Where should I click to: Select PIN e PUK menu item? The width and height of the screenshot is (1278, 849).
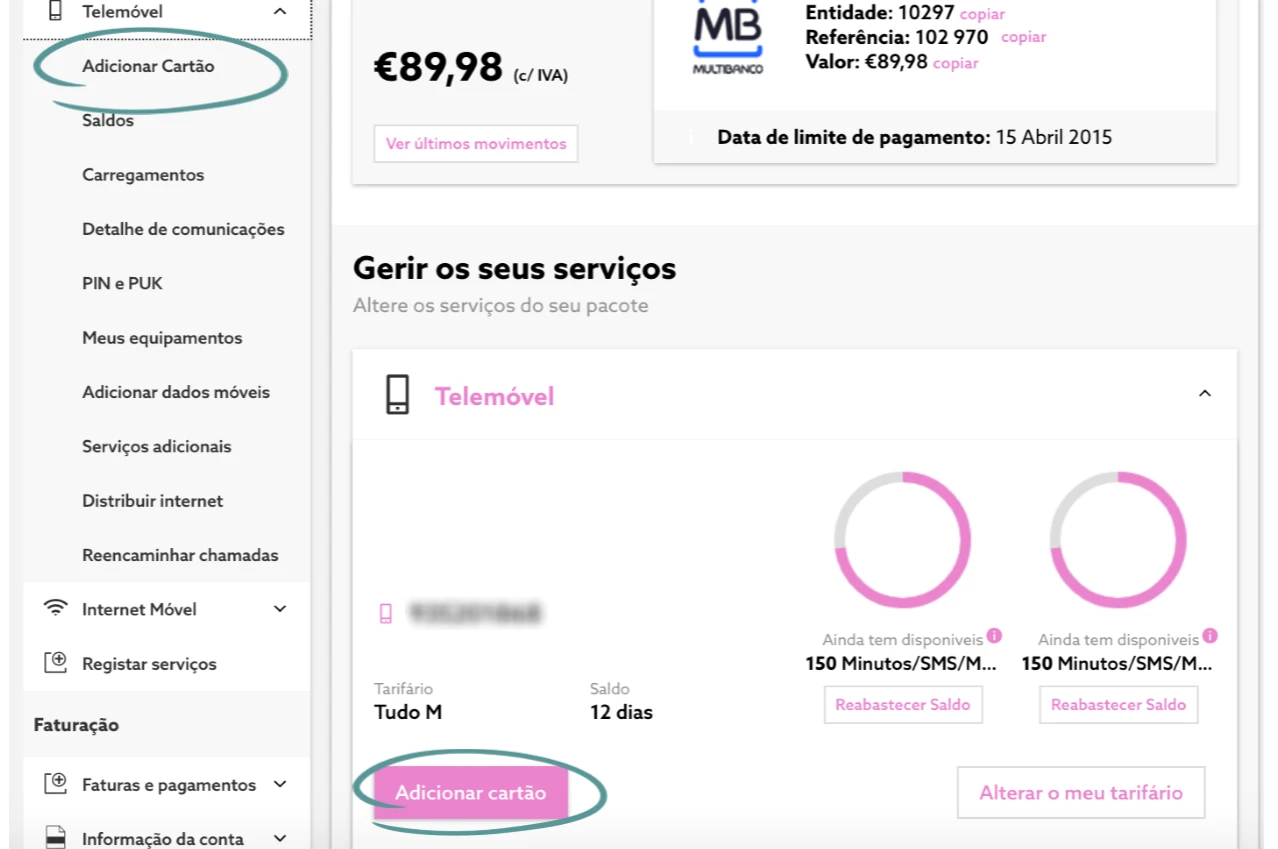(x=122, y=284)
